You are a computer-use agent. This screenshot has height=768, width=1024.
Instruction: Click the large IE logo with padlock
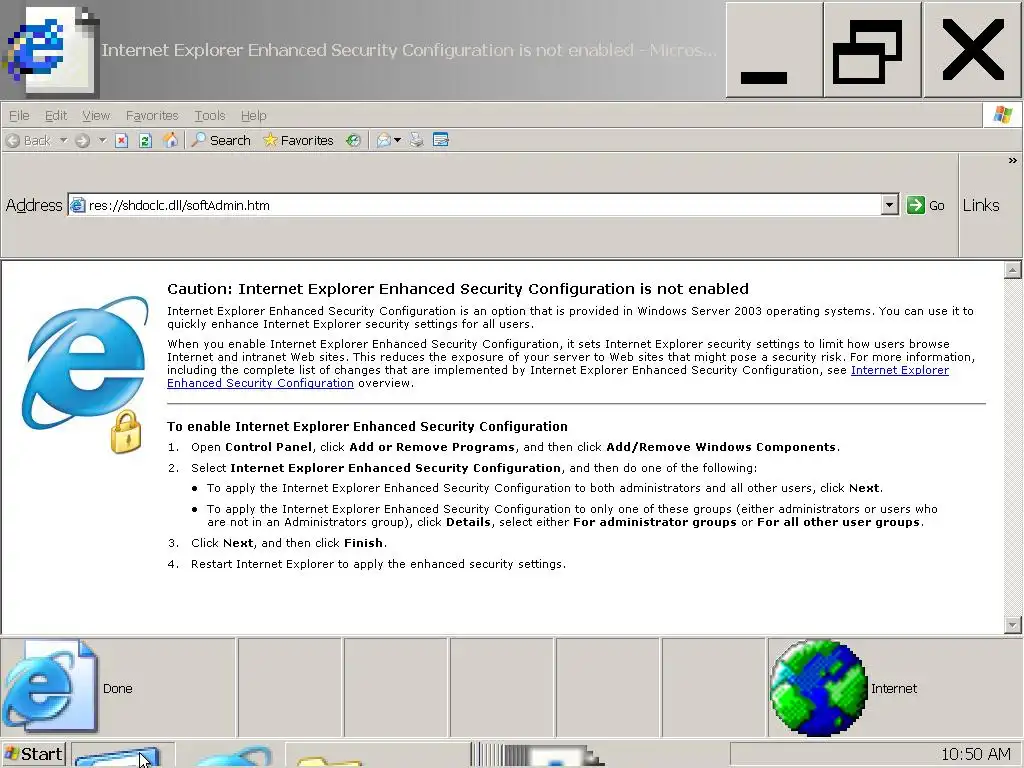[x=84, y=374]
